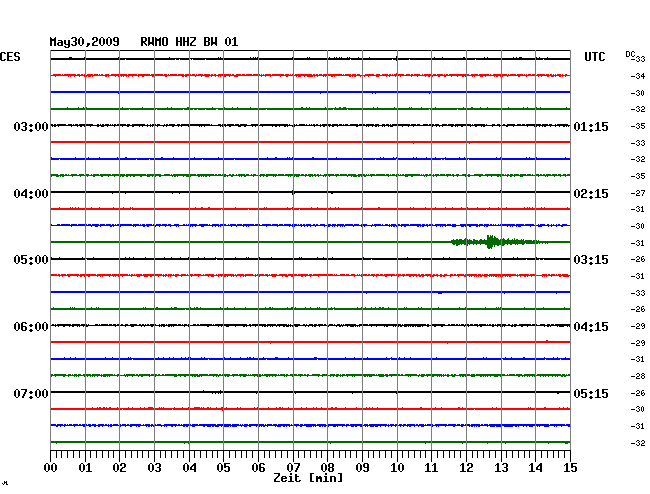The width and height of the screenshot is (650, 494).
Task: Click the 05:00 local time label
Action: [x=31, y=260]
